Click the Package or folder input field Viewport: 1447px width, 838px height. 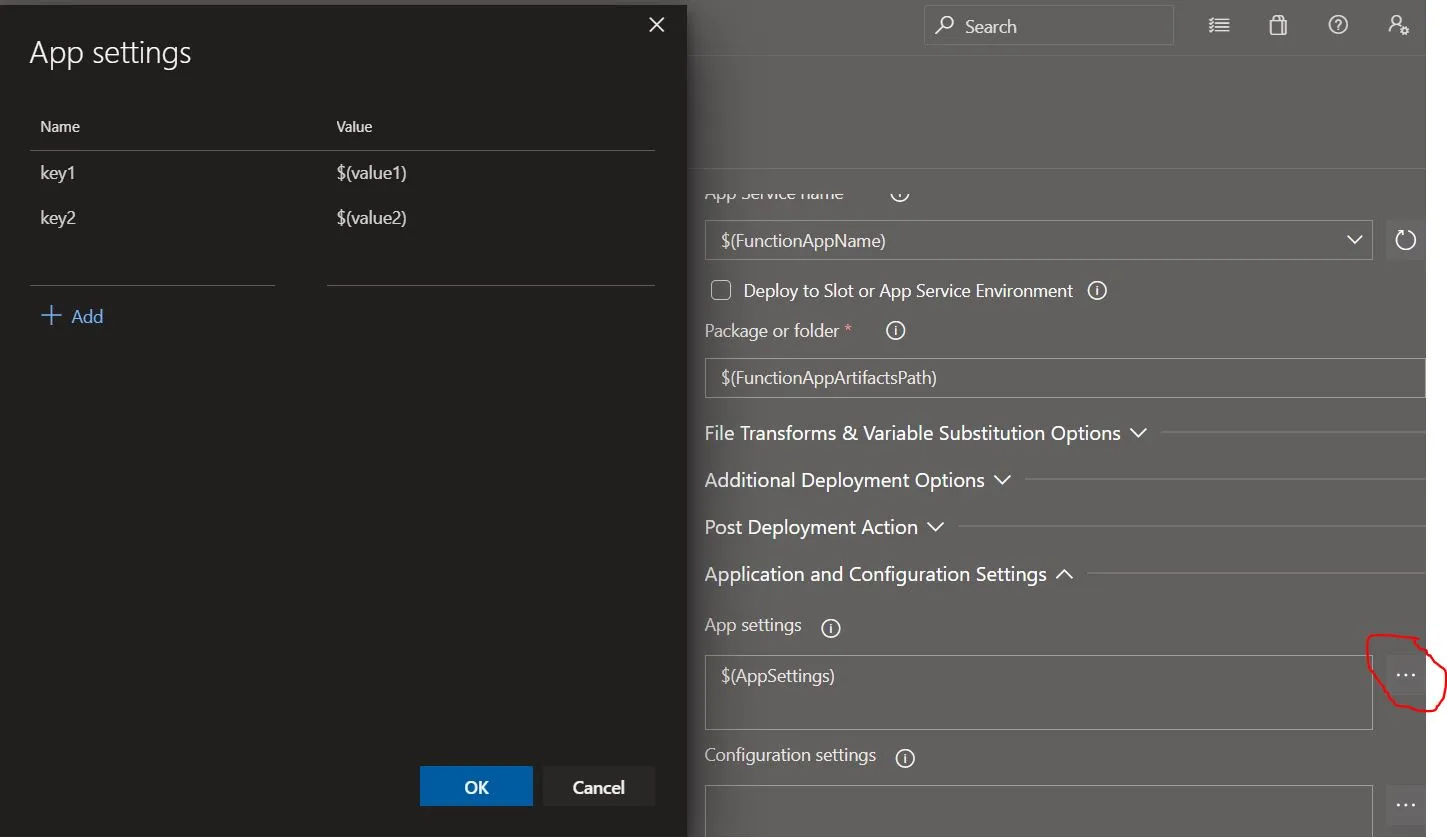(x=1064, y=378)
